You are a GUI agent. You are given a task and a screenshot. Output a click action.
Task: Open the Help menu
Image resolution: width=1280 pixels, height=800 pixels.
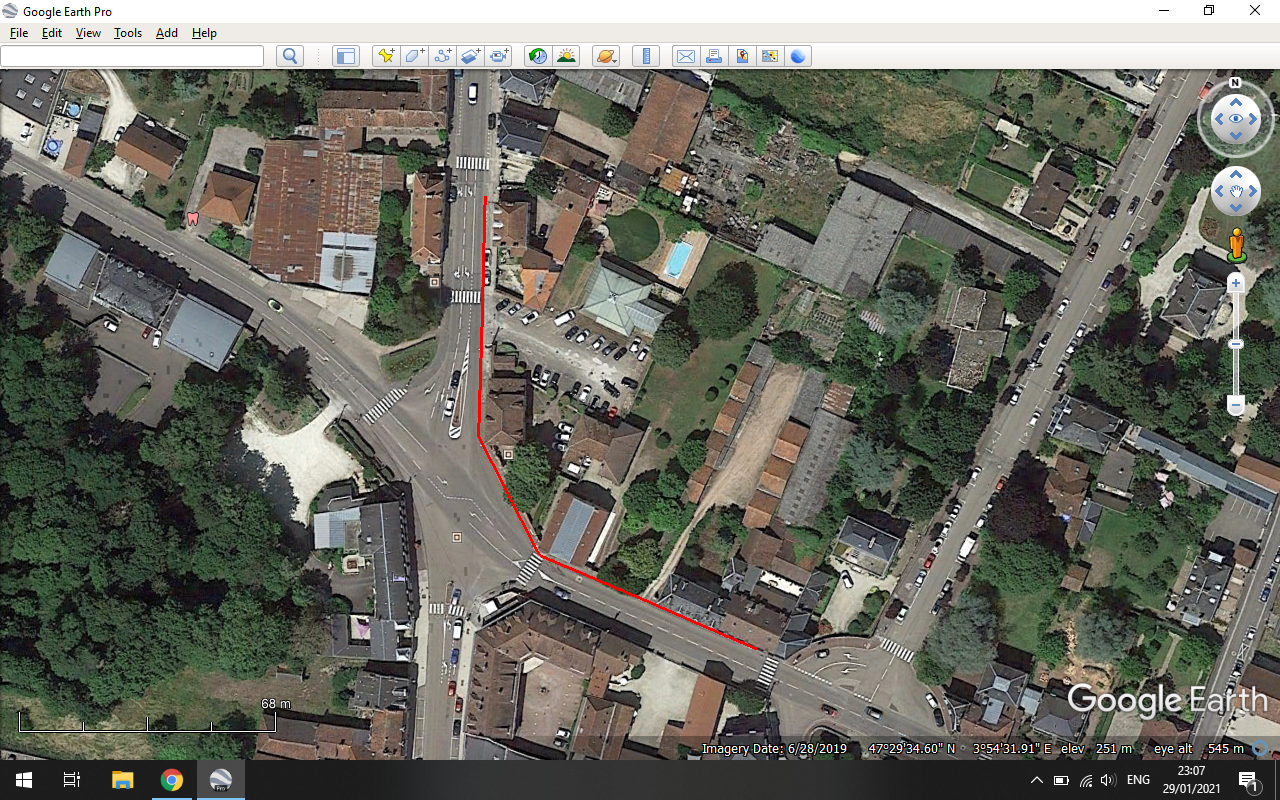pos(204,33)
